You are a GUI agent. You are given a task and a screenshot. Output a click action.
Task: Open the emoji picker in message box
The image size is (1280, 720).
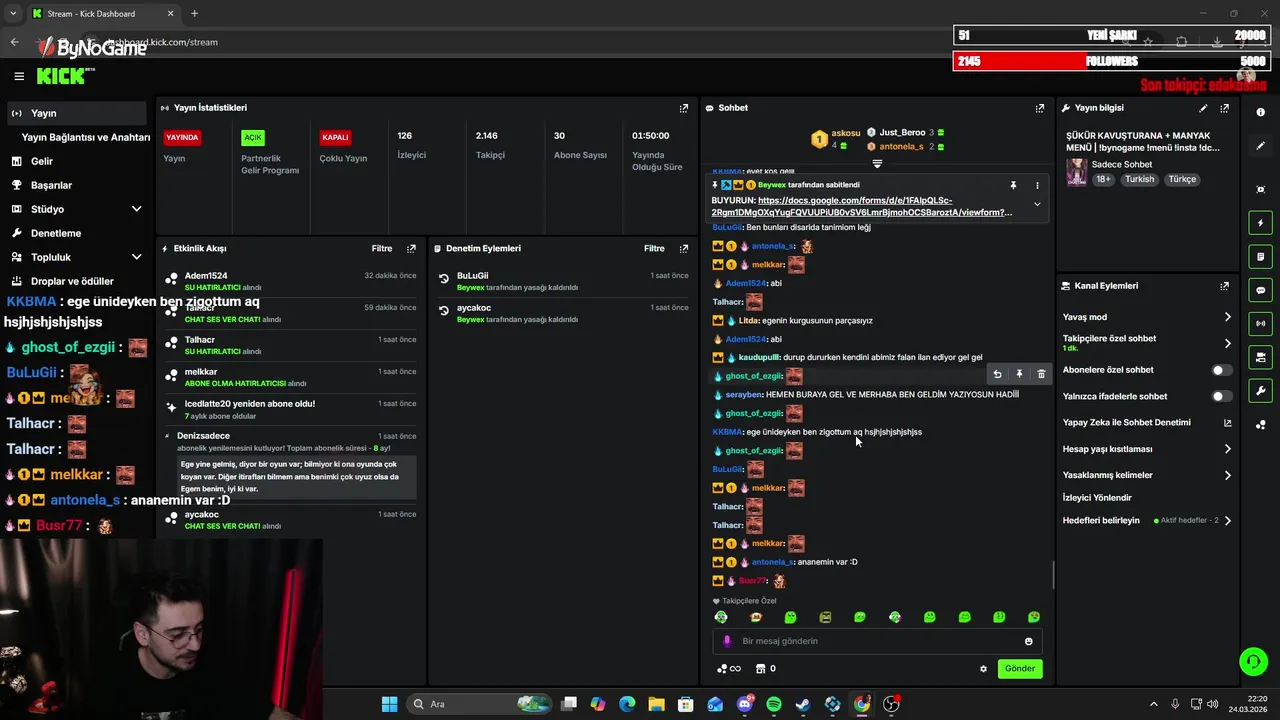(x=1028, y=641)
